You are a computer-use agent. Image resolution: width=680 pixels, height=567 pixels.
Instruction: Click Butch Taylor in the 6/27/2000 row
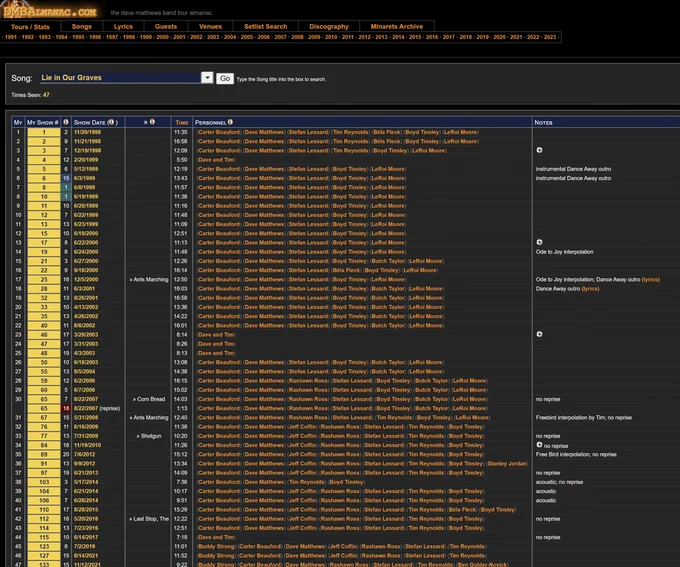pyautogui.click(x=388, y=261)
